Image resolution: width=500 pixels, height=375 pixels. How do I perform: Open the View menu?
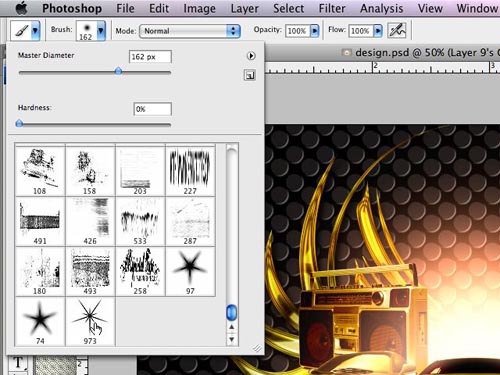pyautogui.click(x=430, y=8)
